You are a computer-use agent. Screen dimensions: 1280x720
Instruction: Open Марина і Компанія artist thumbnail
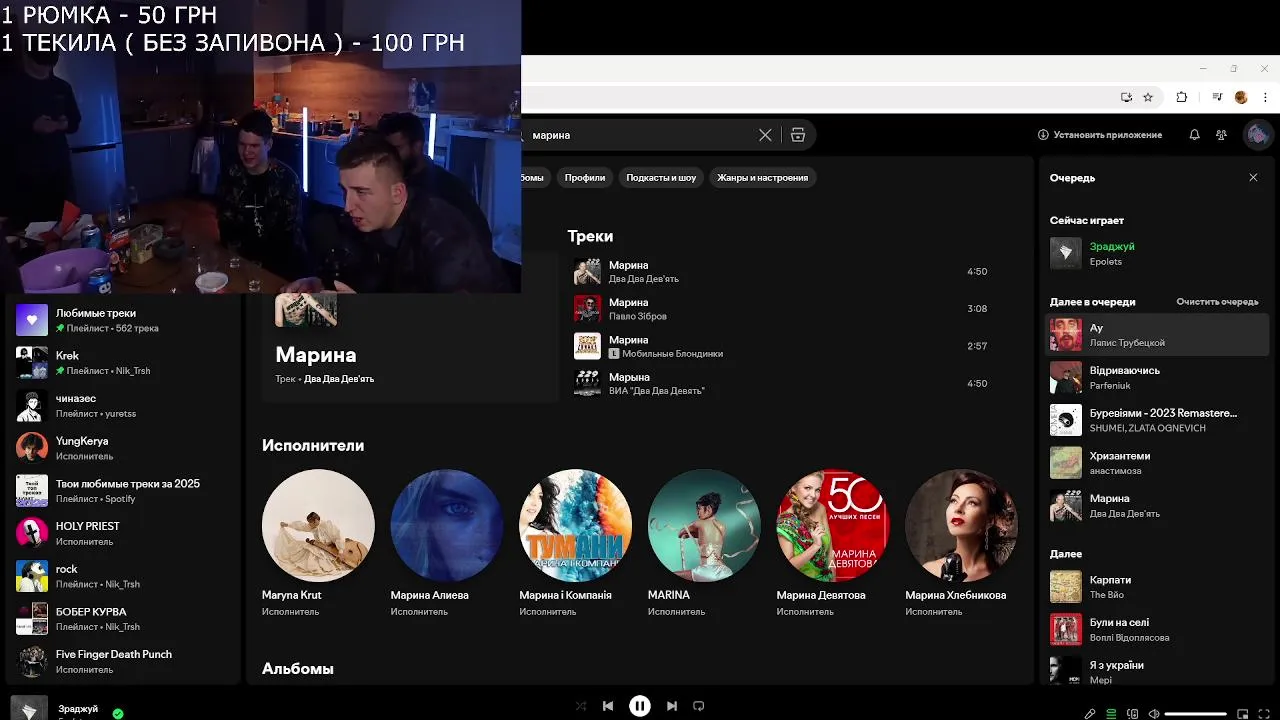click(576, 526)
